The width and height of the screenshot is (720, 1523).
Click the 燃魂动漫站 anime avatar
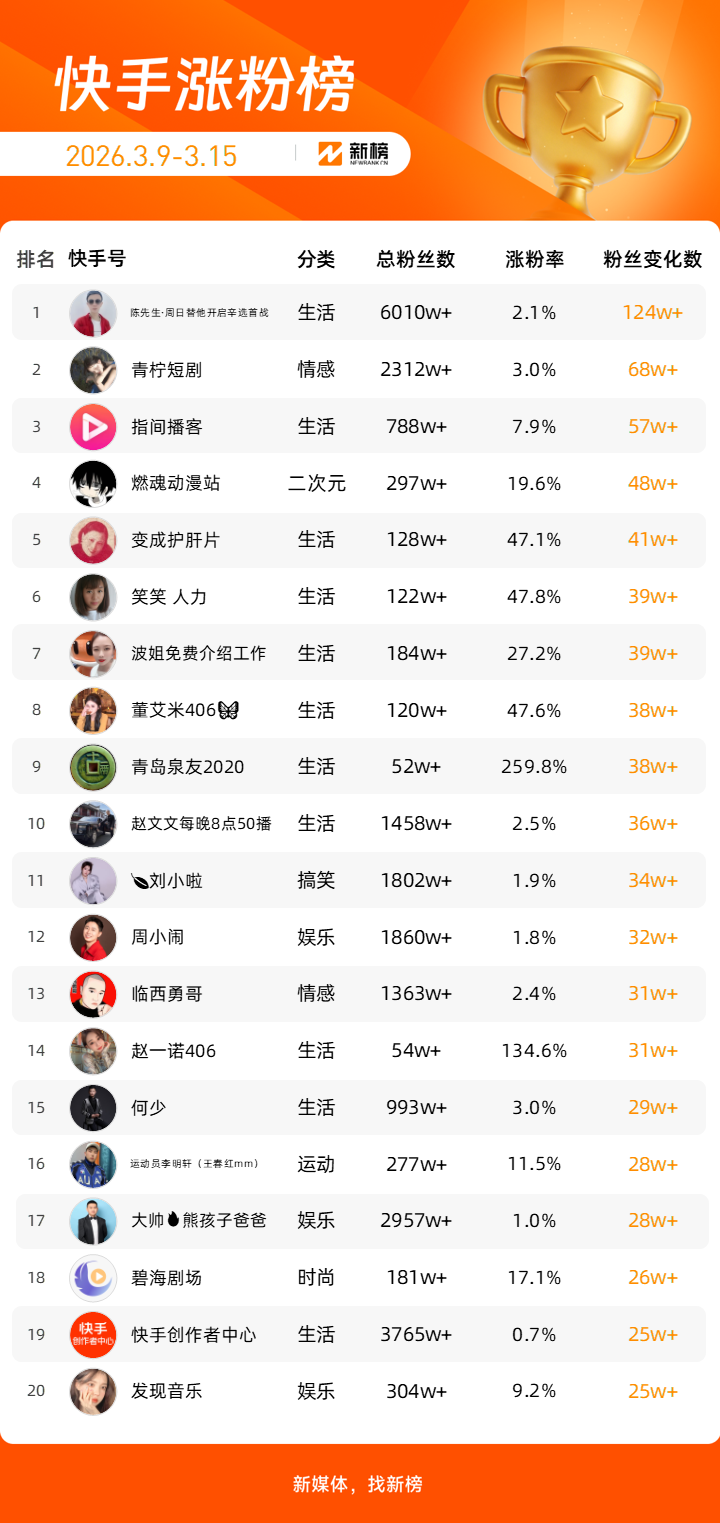93,484
